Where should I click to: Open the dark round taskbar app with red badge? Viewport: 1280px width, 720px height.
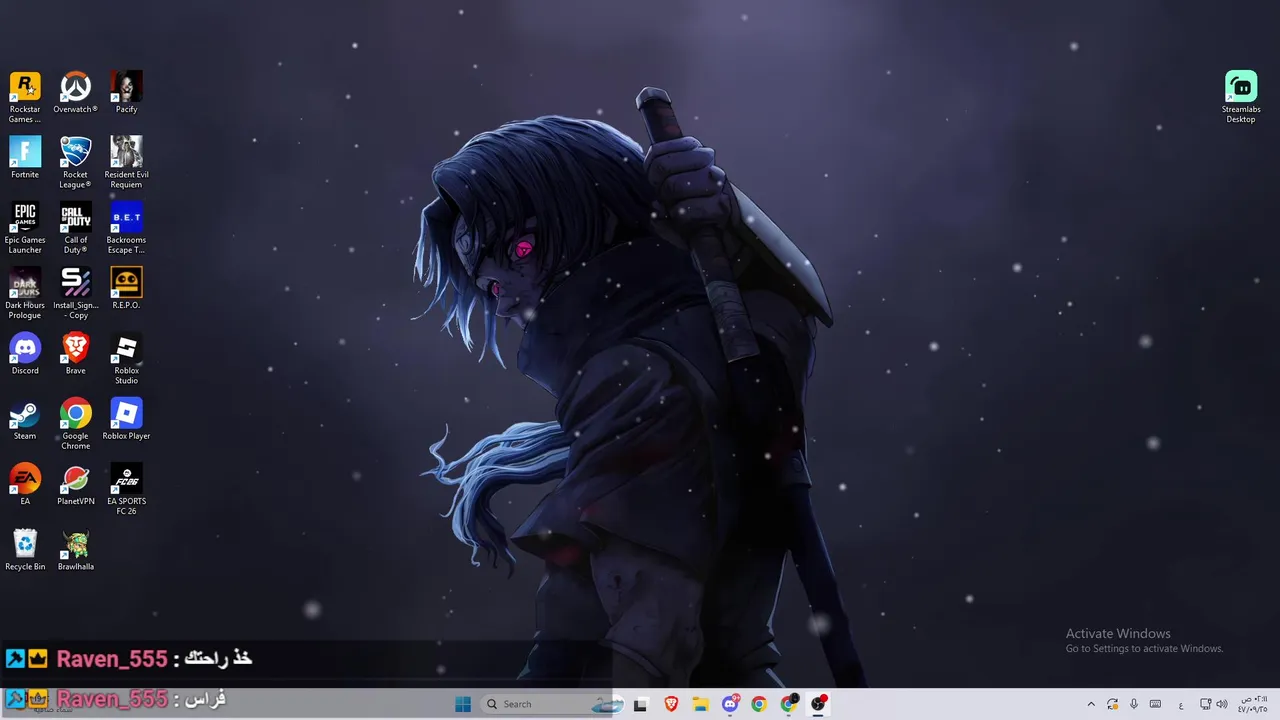pos(818,704)
